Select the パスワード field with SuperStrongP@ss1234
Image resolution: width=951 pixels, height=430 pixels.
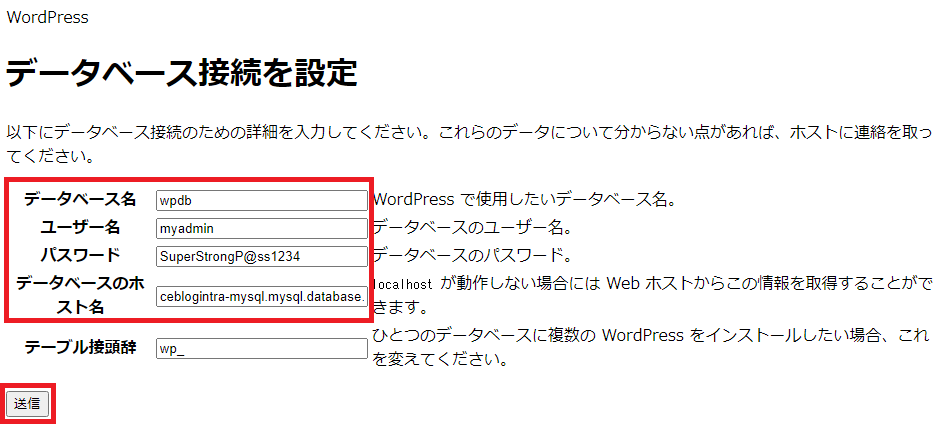[x=262, y=257]
